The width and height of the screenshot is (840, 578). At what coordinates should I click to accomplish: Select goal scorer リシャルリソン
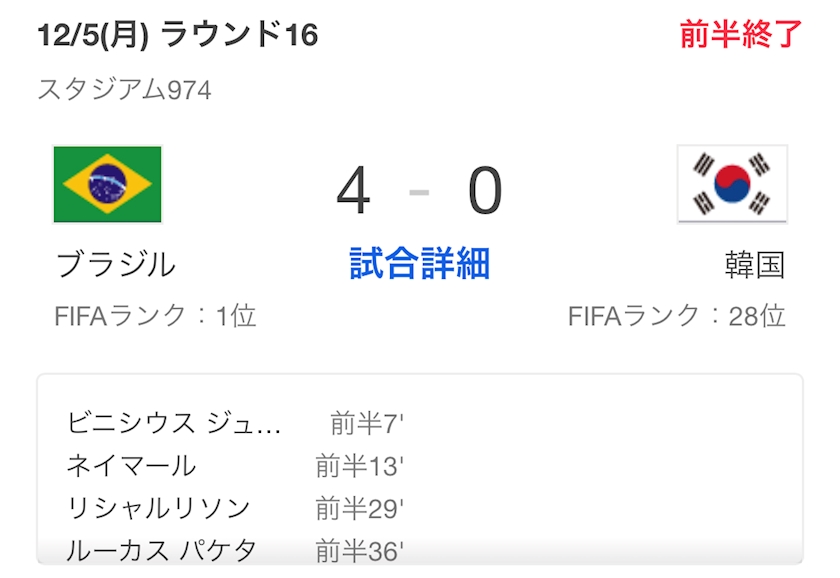coord(158,508)
